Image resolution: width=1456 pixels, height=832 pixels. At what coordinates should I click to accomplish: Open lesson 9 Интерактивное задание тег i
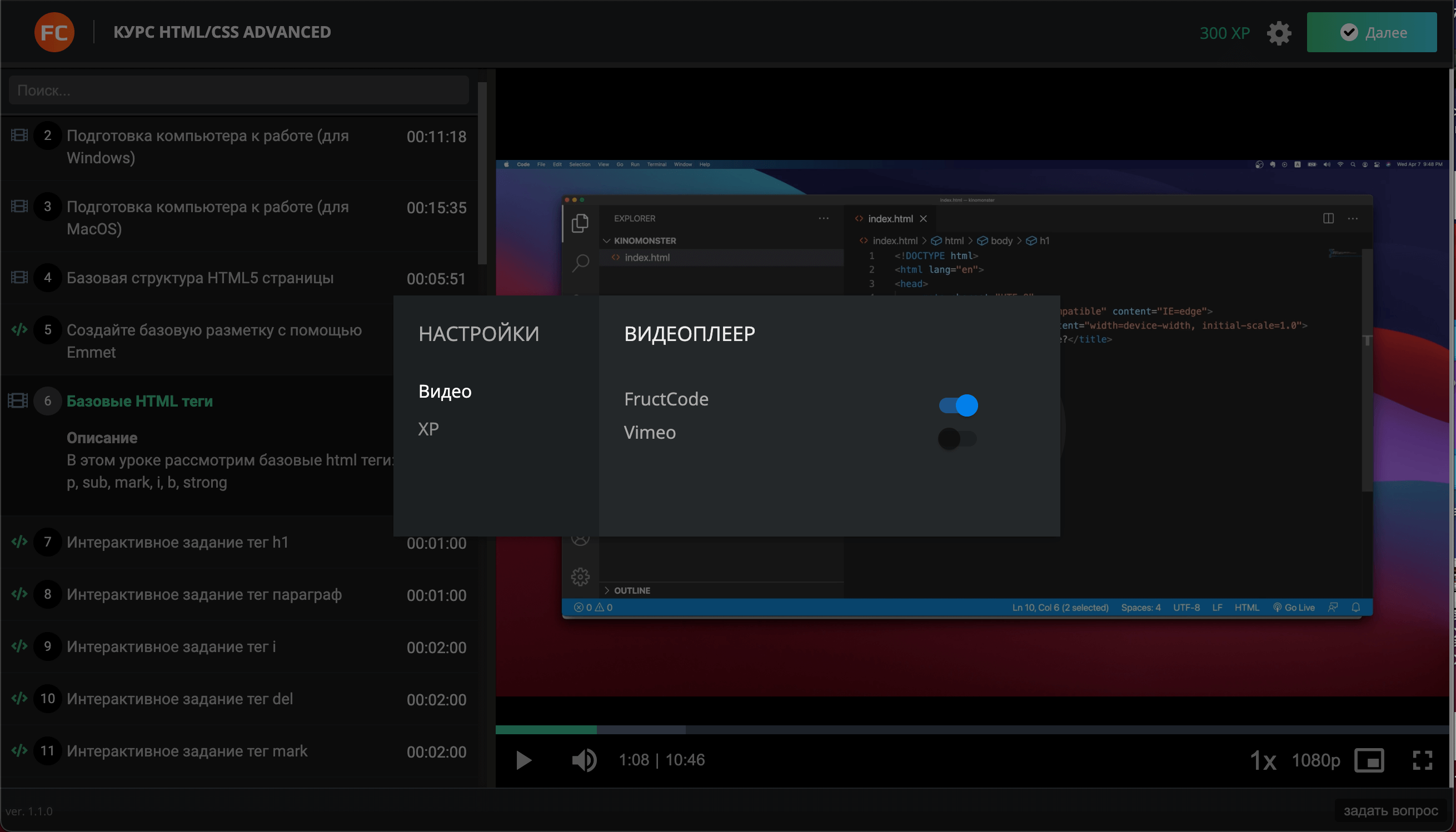[x=240, y=646]
